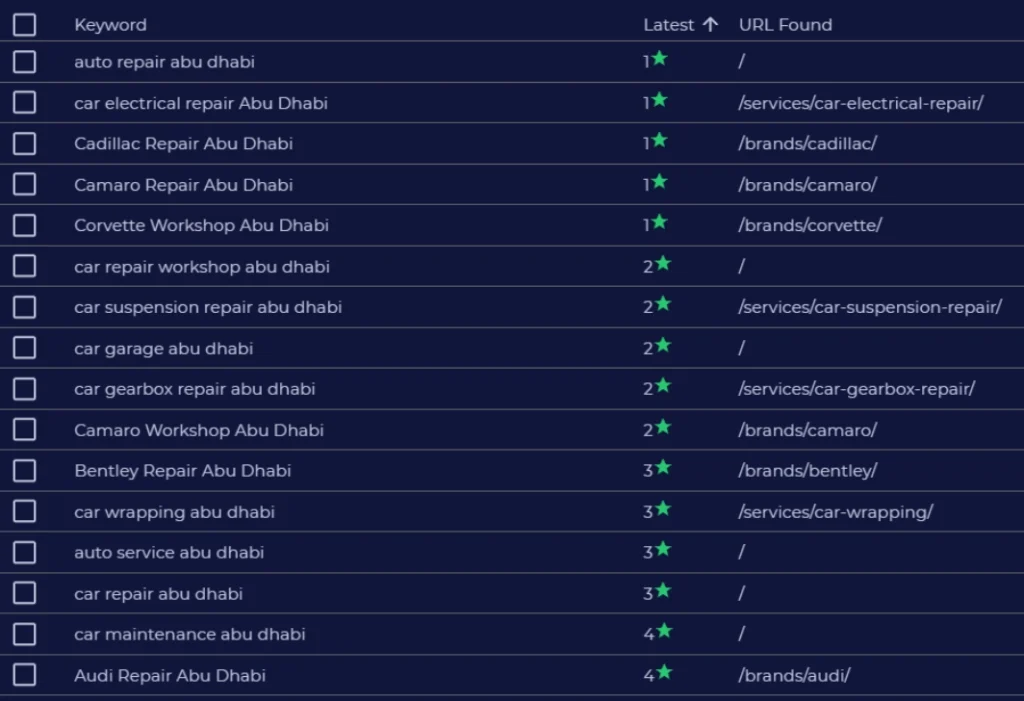The width and height of the screenshot is (1024, 701).
Task: Click the star icon for Cadillac Repair Abu Dhabi
Action: 659,141
